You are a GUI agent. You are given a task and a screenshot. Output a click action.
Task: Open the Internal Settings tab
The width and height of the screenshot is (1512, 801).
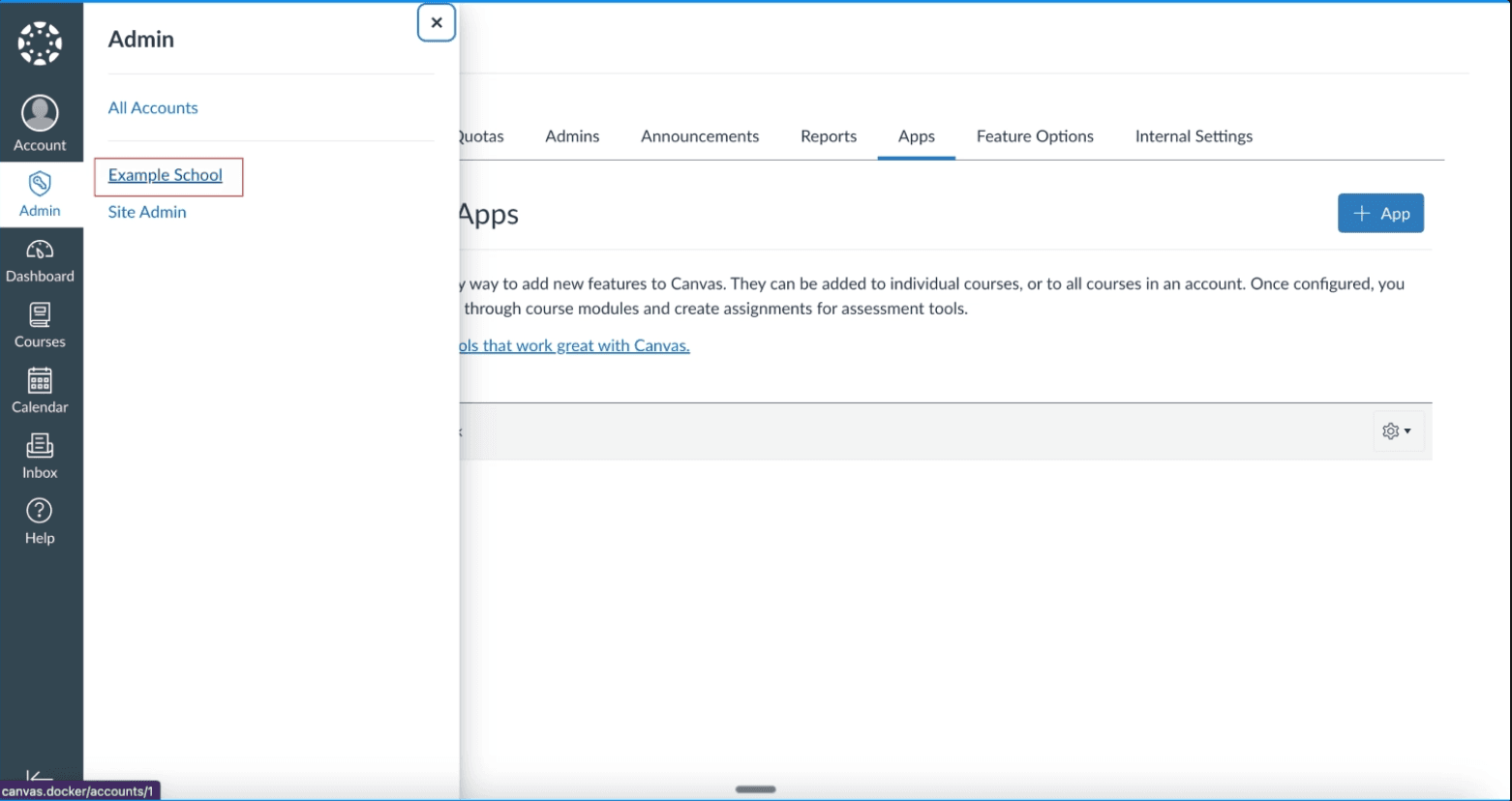coord(1194,136)
